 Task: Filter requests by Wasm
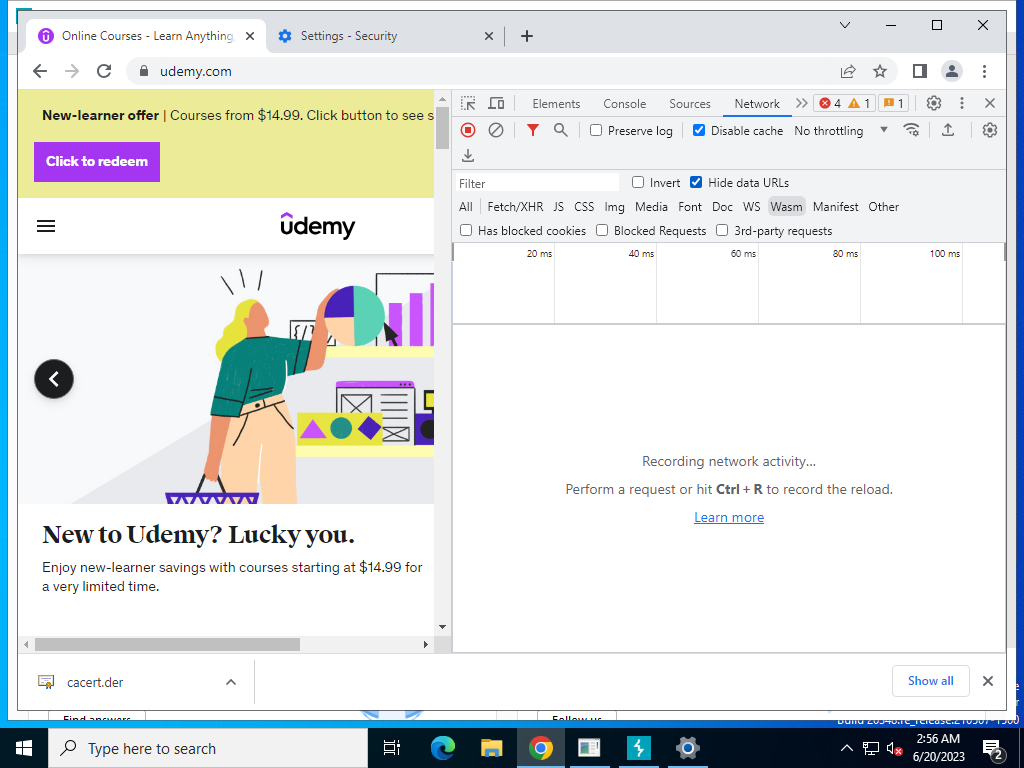(786, 206)
